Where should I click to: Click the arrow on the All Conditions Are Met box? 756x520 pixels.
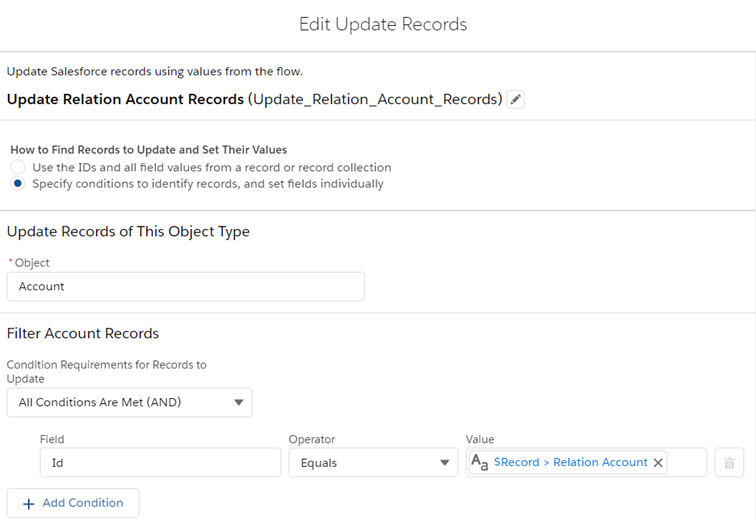(x=238, y=403)
